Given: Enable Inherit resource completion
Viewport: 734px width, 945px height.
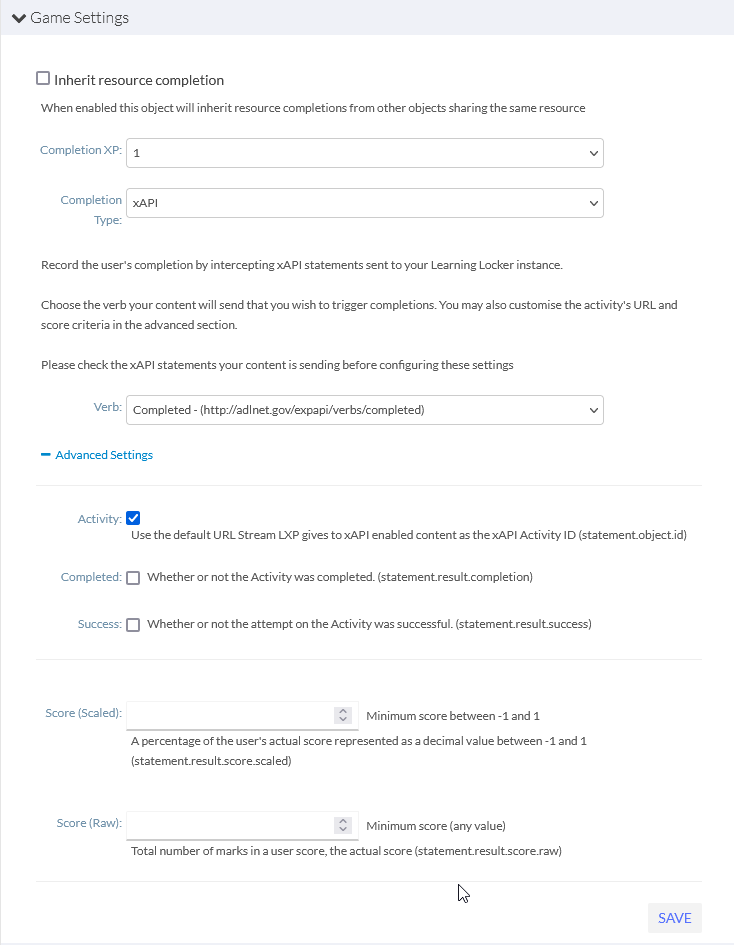Looking at the screenshot, I should pos(43,77).
